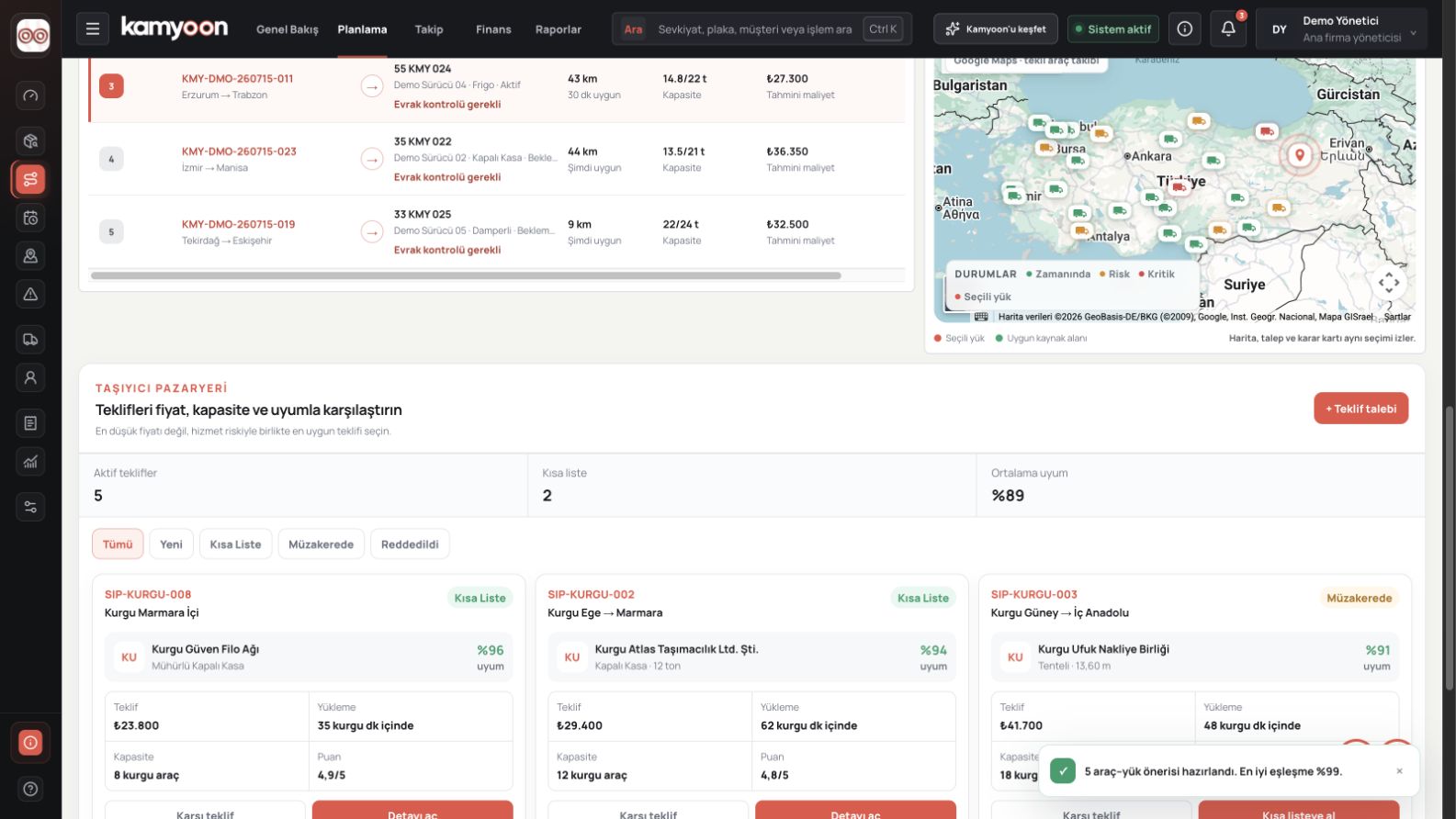Switch to the Takip tab
This screenshot has height=819, width=1456.
(429, 29)
